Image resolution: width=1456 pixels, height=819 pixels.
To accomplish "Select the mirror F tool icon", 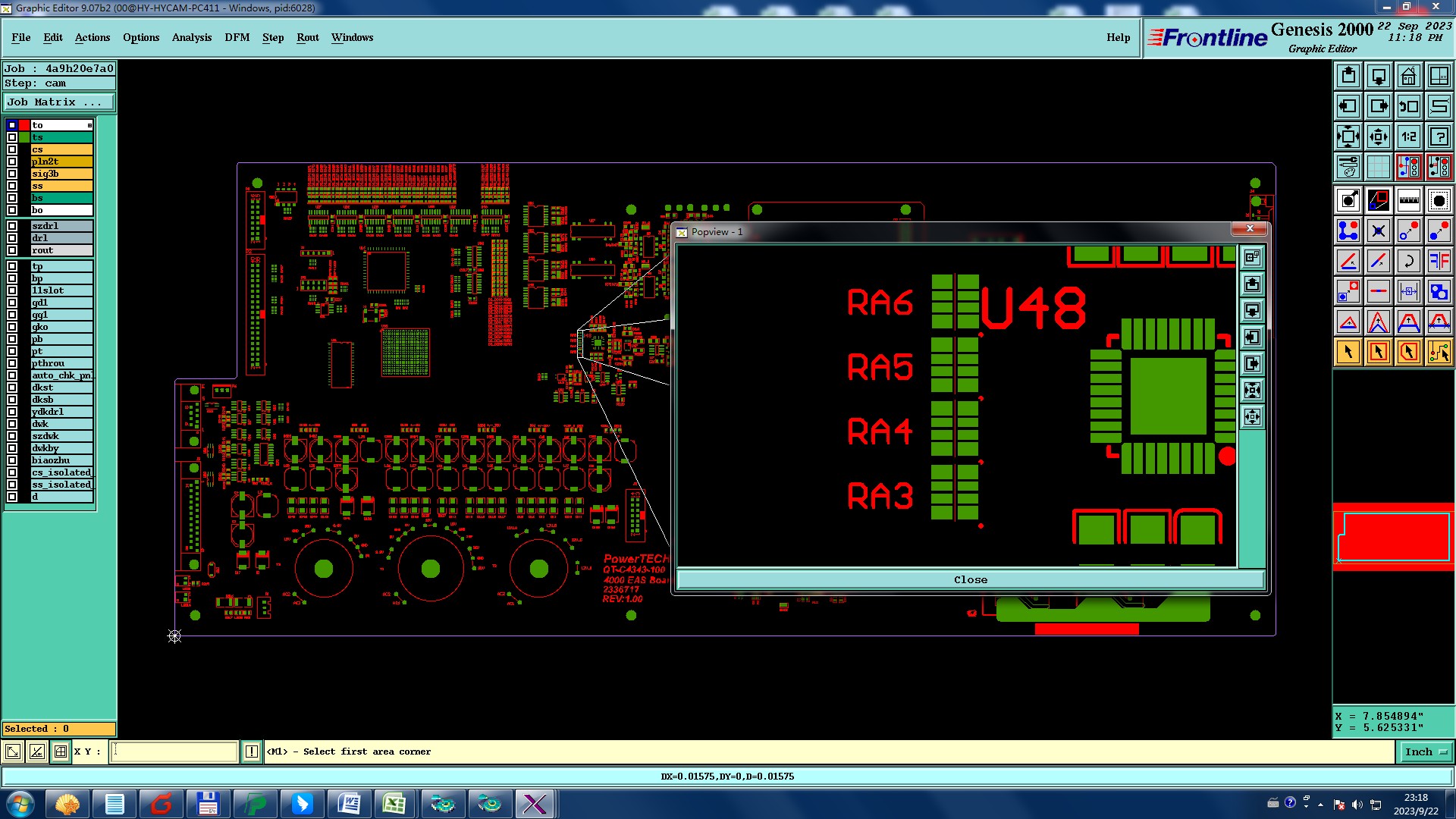I will [1439, 261].
